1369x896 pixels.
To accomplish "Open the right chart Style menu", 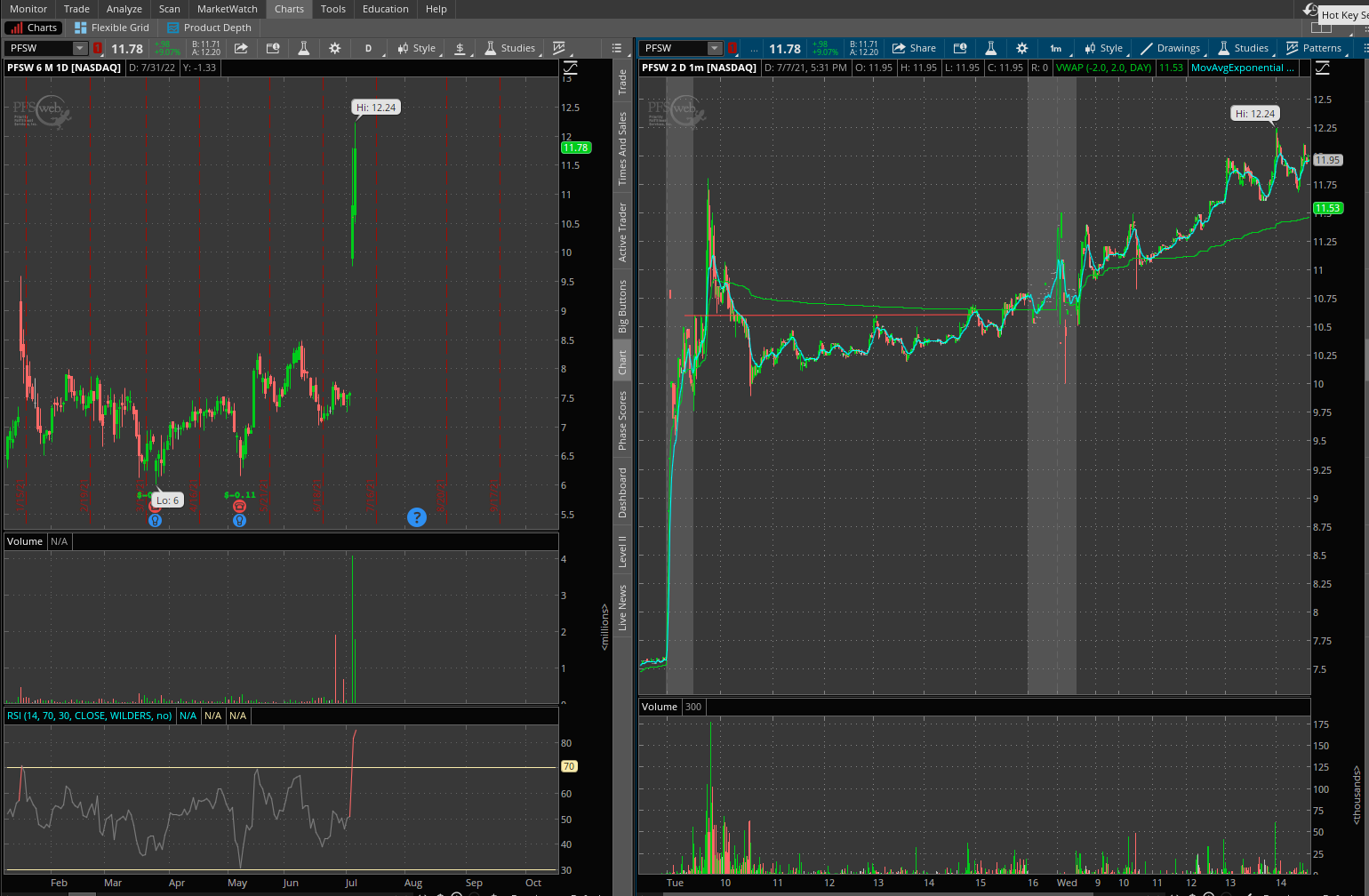I will pos(1104,48).
